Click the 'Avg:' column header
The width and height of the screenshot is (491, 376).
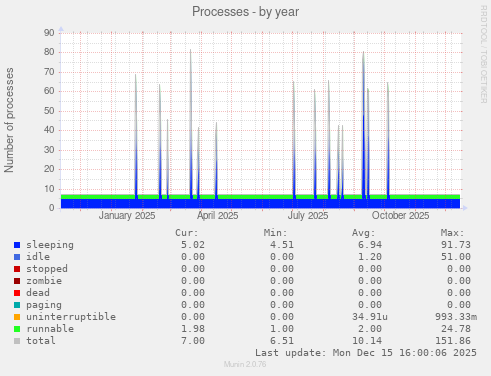(x=364, y=233)
